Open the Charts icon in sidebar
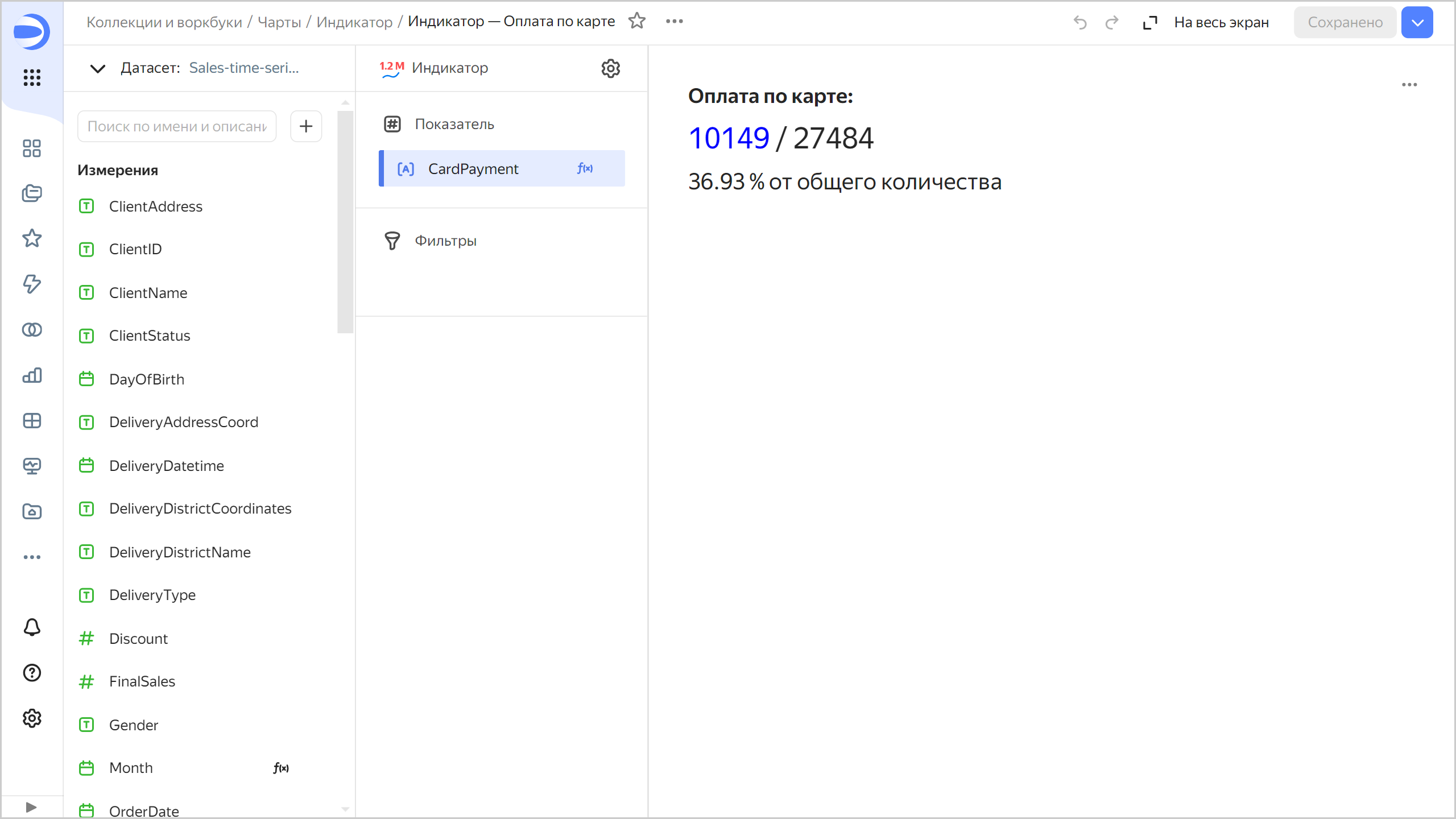 click(x=32, y=375)
